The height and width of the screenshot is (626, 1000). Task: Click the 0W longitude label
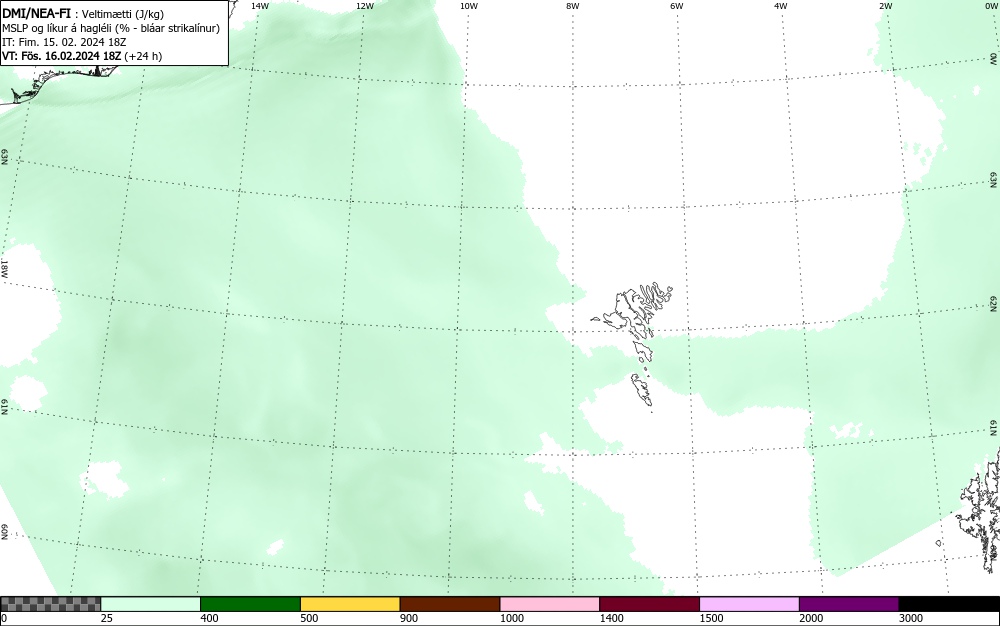991,6
